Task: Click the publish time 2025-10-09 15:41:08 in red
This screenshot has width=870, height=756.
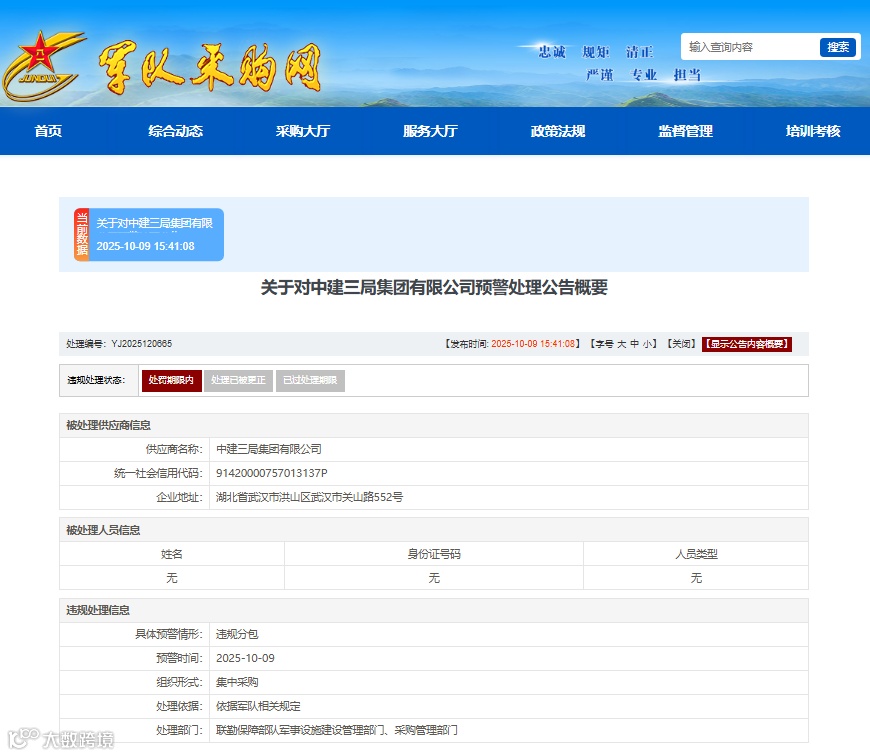Action: [x=533, y=344]
